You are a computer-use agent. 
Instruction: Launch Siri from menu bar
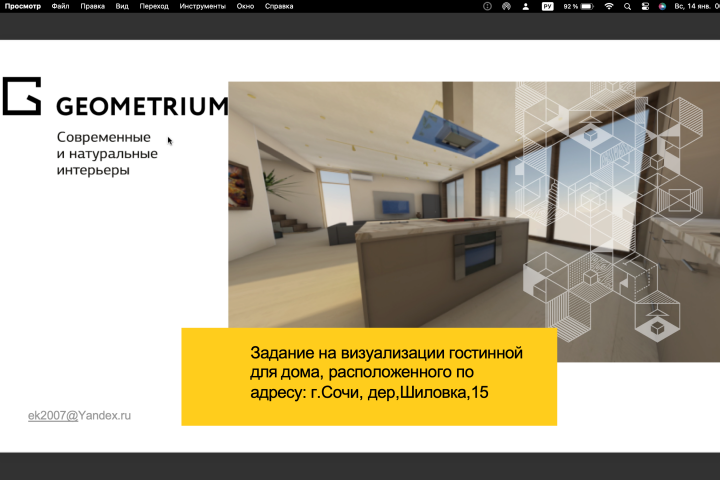click(x=662, y=6)
